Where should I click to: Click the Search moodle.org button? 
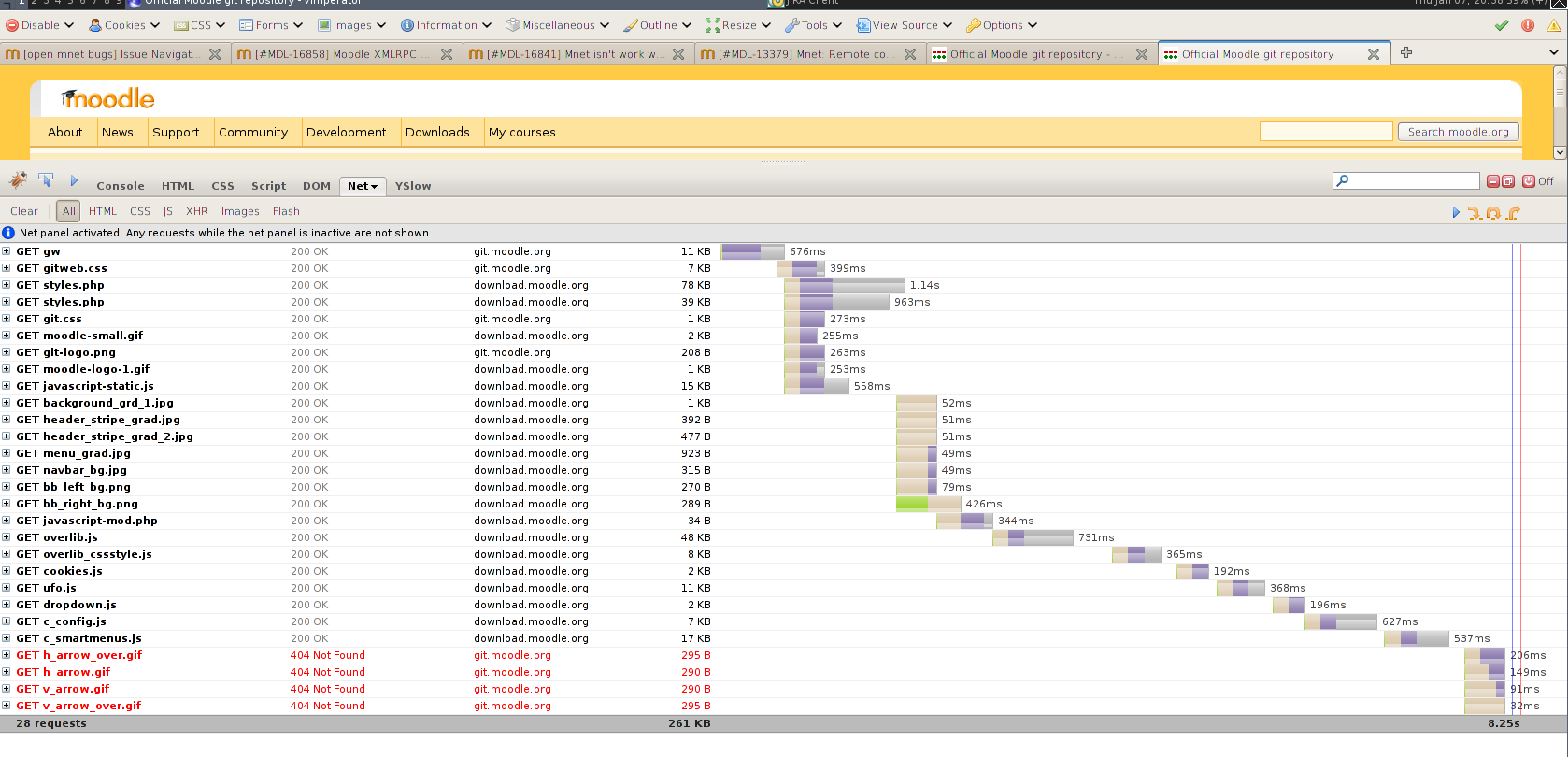(x=1459, y=132)
